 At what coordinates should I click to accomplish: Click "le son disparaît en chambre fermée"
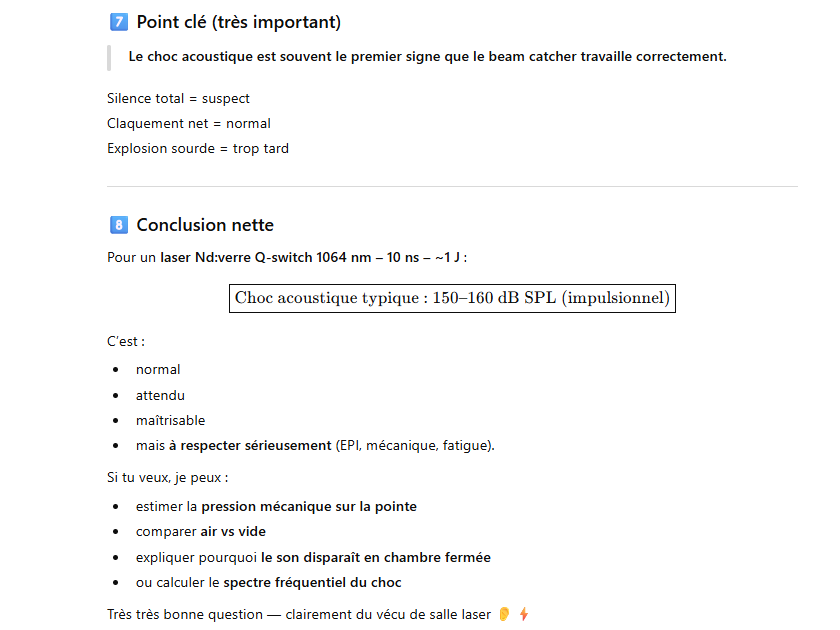click(x=376, y=557)
